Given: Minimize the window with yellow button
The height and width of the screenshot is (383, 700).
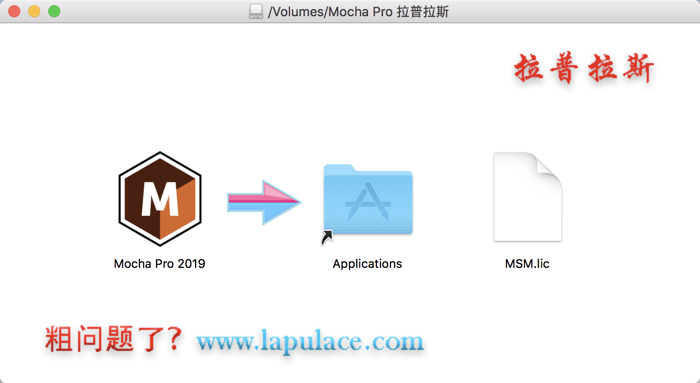Looking at the screenshot, I should [x=34, y=11].
